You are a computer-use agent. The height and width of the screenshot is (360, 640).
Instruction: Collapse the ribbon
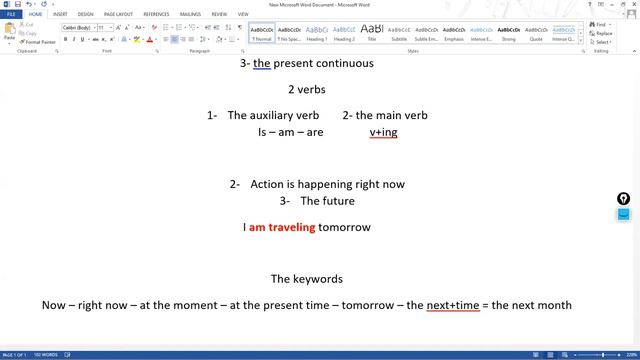[x=634, y=51]
